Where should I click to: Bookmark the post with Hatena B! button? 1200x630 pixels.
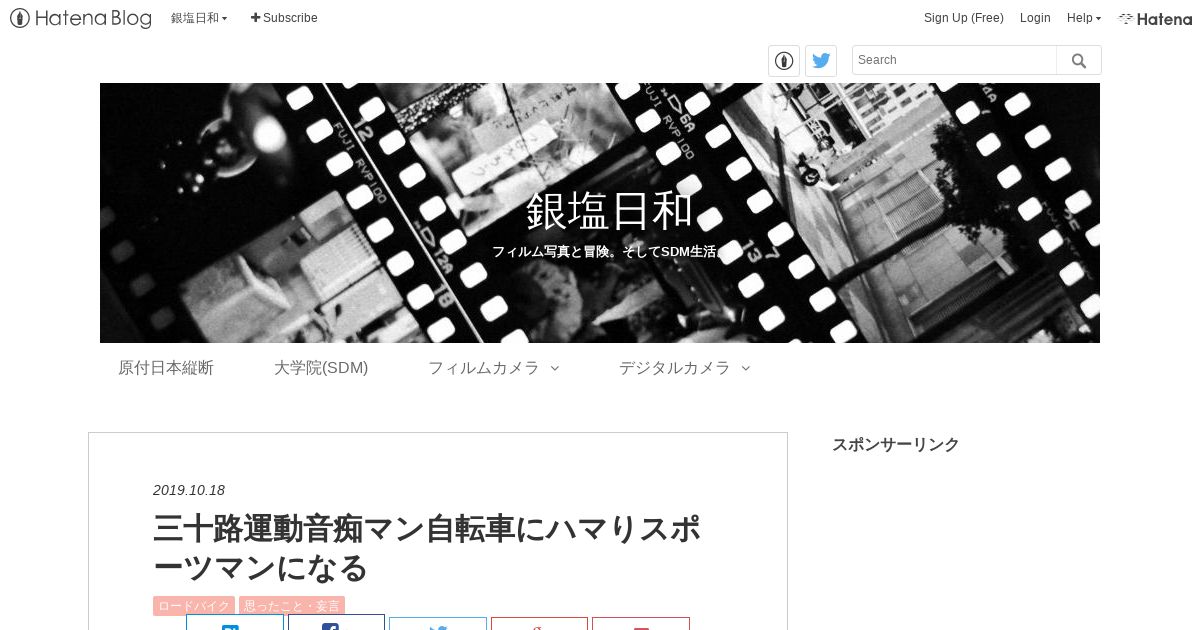point(235,623)
